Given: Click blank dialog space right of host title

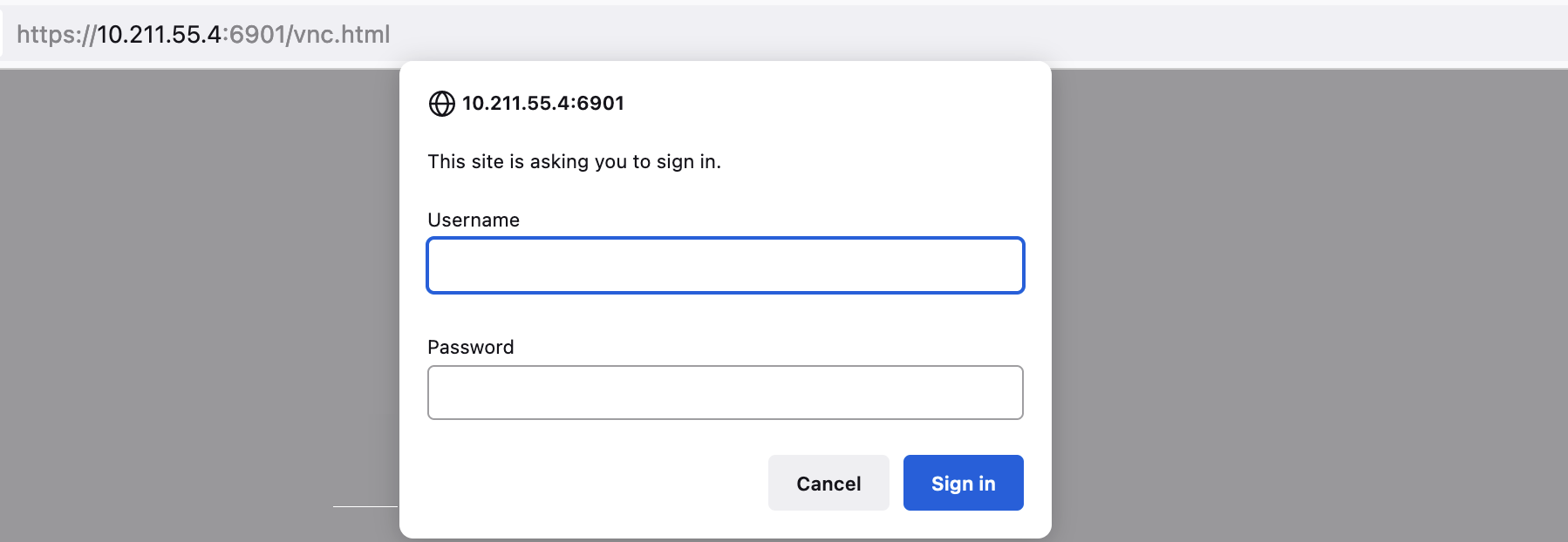Looking at the screenshot, I should pyautogui.click(x=828, y=104).
